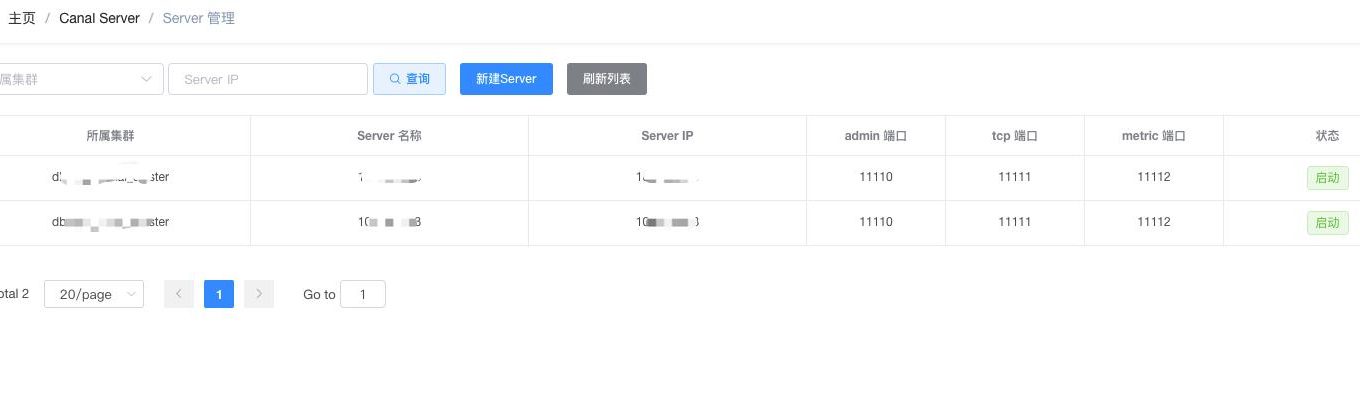This screenshot has height=413, width=1360.
Task: Click 启动 status tag in first row
Action: point(1326,178)
